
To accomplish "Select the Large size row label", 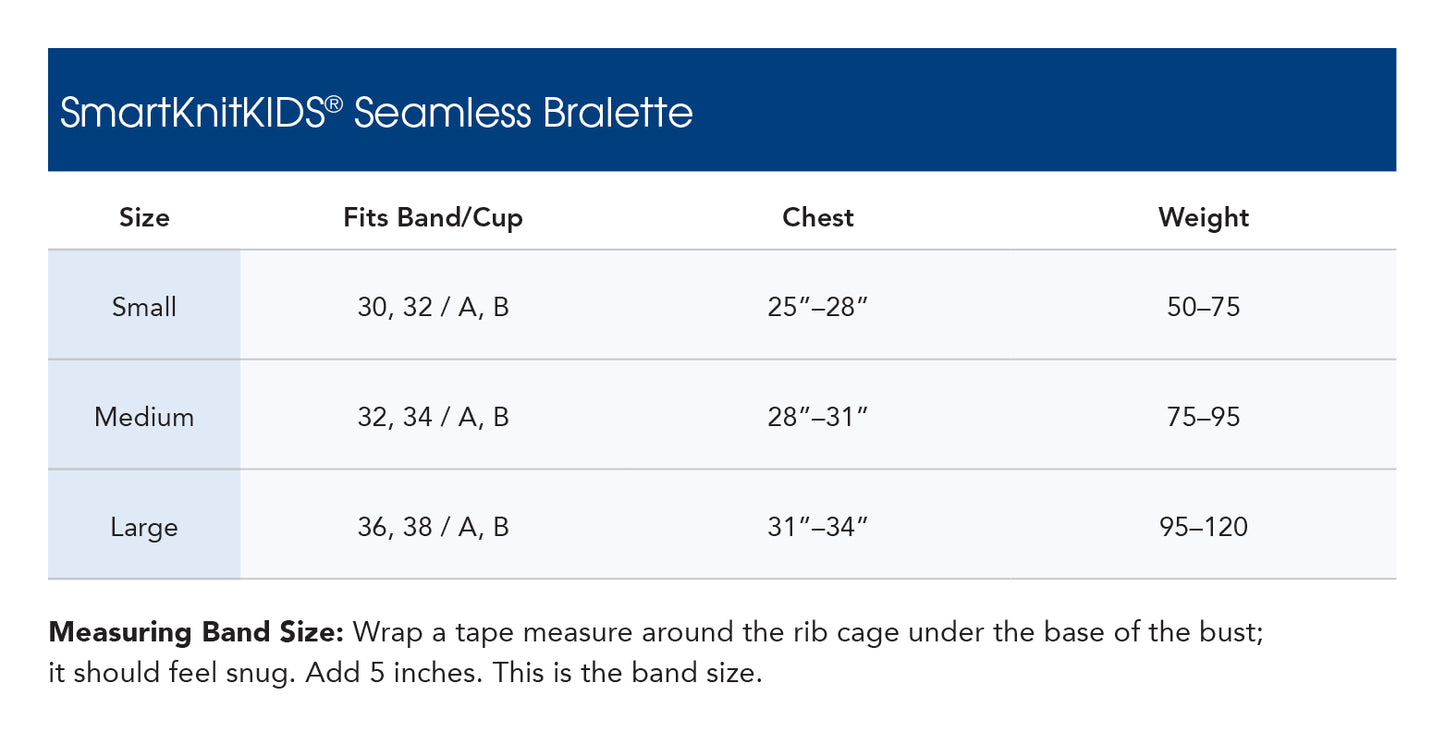I will (x=144, y=527).
